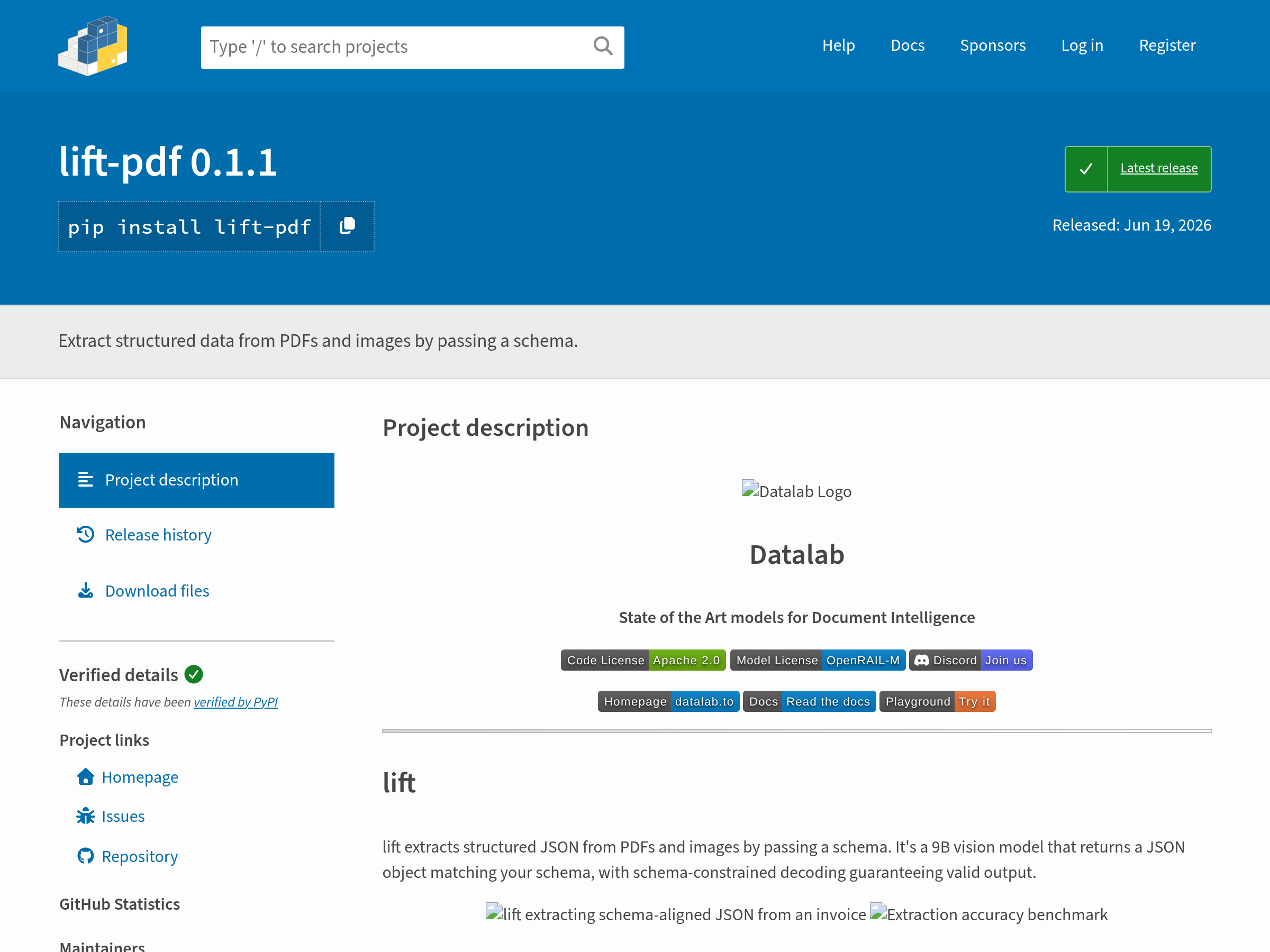Open the Homepage project link

point(140,777)
